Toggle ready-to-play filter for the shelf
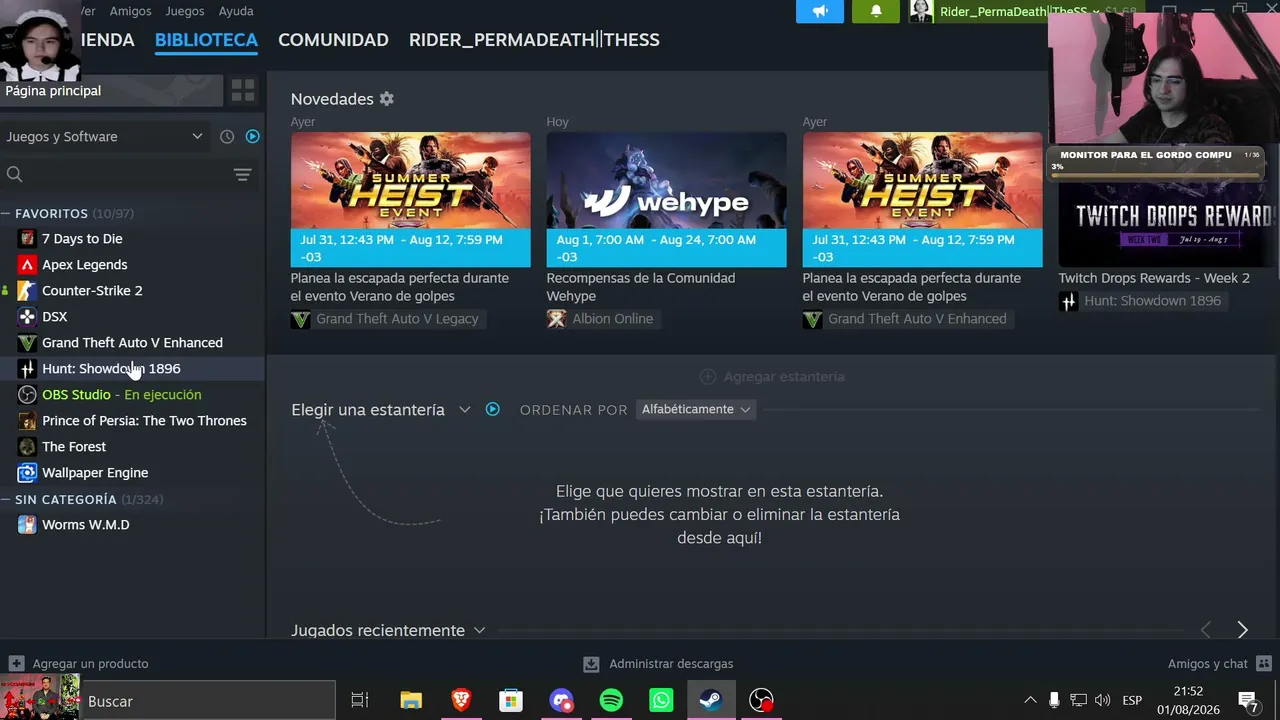This screenshot has width=1280, height=720. 492,409
